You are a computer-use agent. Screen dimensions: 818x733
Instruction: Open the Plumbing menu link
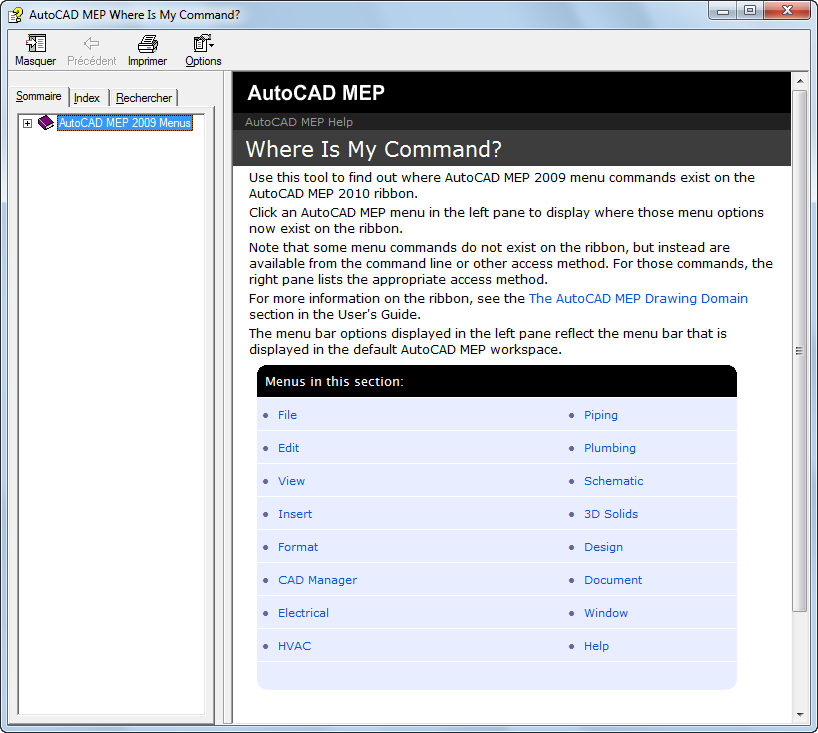tap(610, 448)
